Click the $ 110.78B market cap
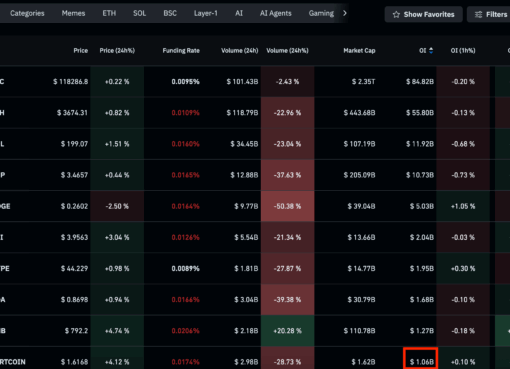The image size is (510, 369). (x=359, y=331)
